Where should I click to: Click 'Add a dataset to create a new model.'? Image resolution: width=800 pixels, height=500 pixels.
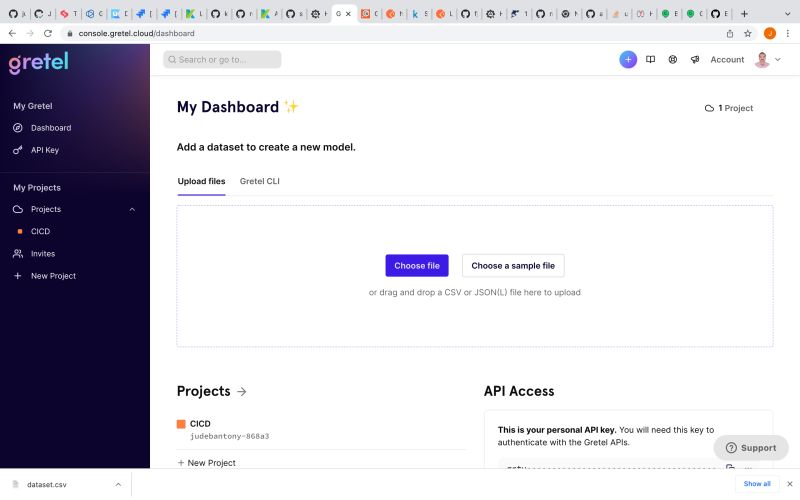pyautogui.click(x=266, y=147)
